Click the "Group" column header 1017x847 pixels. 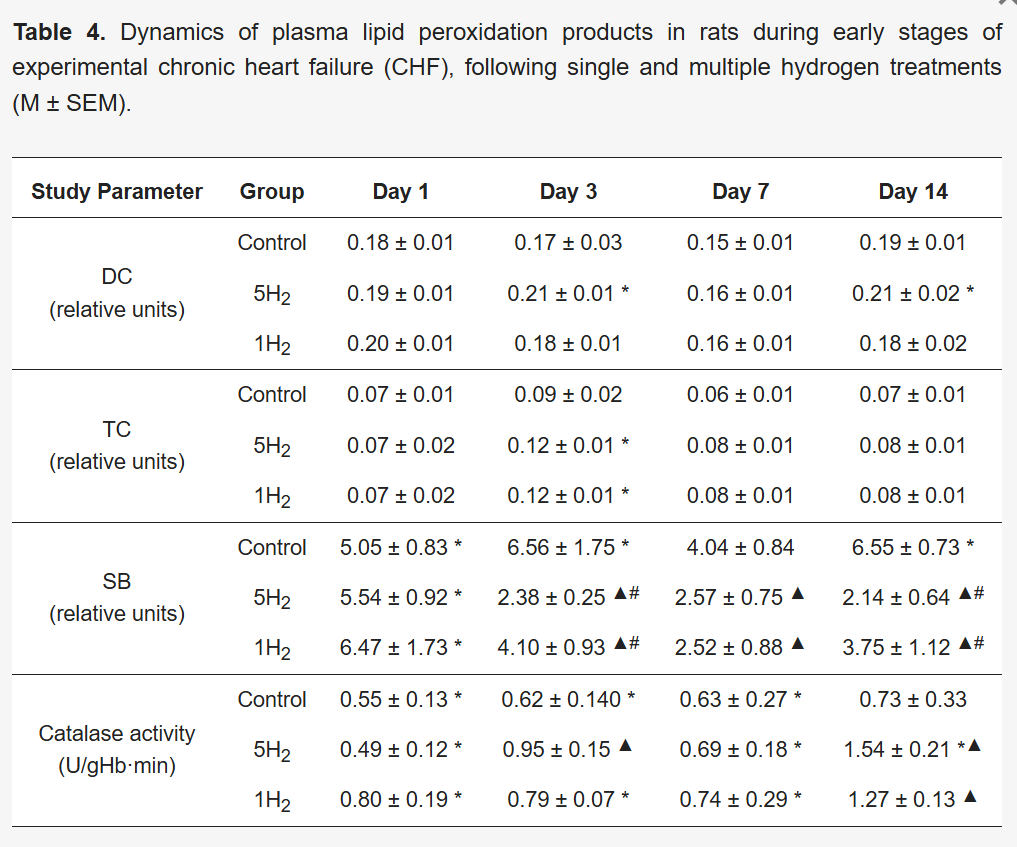coord(272,192)
